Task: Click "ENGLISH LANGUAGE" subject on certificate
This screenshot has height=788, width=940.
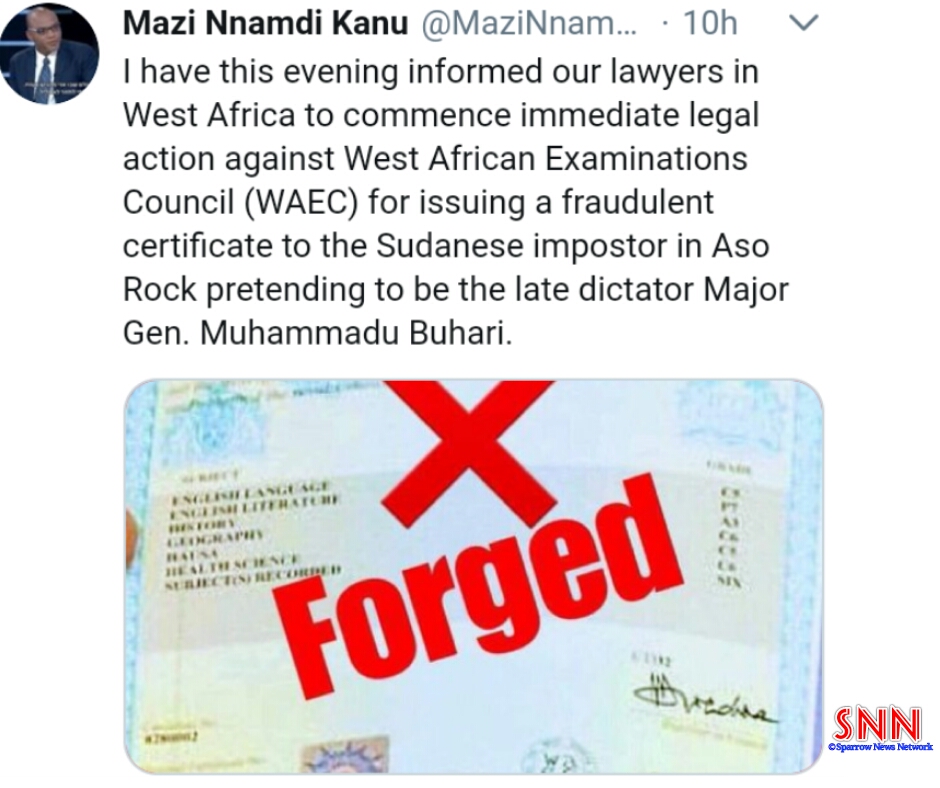Action: click(251, 492)
